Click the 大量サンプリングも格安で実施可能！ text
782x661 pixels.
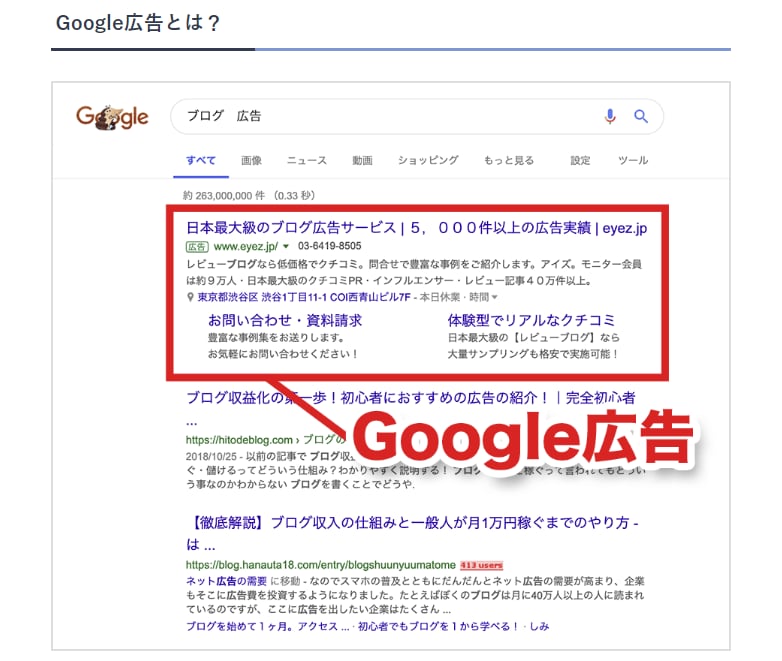click(533, 354)
